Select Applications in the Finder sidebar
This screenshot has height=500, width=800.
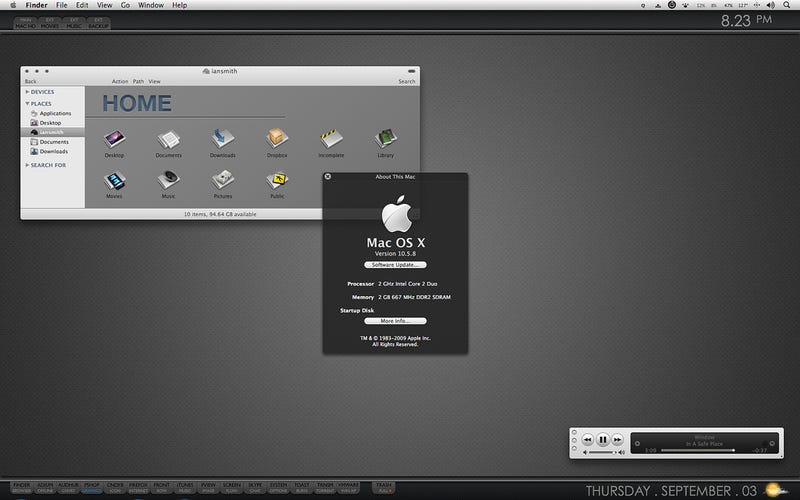51,113
